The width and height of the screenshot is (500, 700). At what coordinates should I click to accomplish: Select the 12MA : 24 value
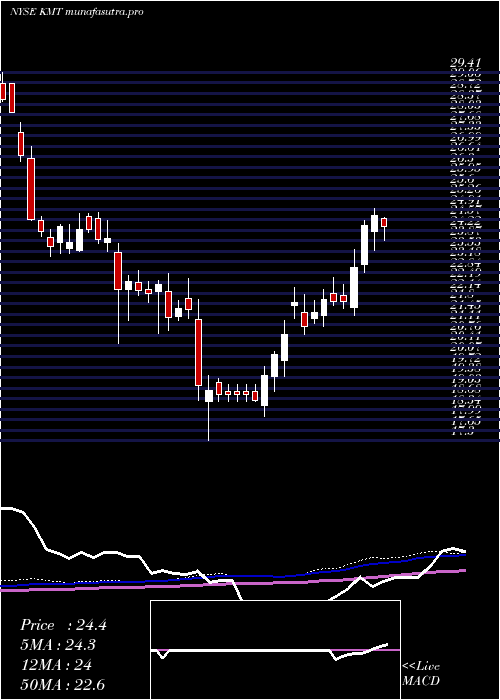coord(56,665)
